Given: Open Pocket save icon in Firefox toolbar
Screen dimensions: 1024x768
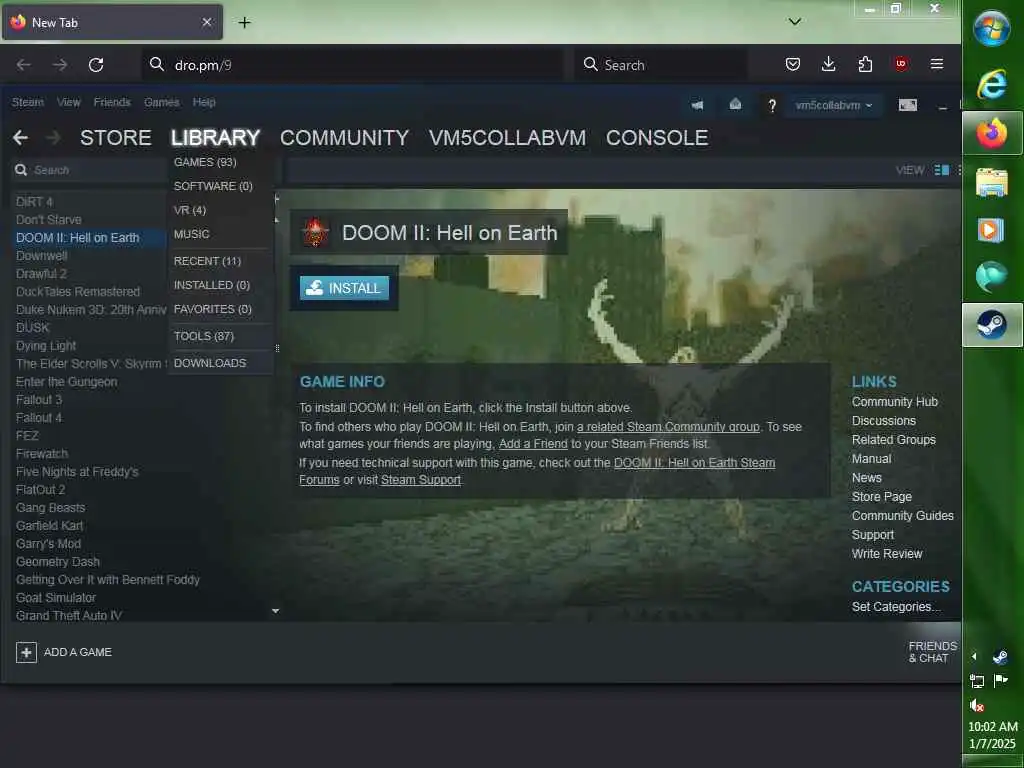Looking at the screenshot, I should pos(793,64).
